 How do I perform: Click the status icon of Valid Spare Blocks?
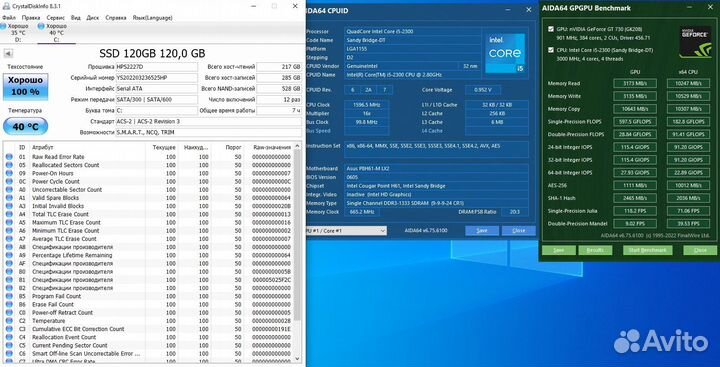coord(9,198)
